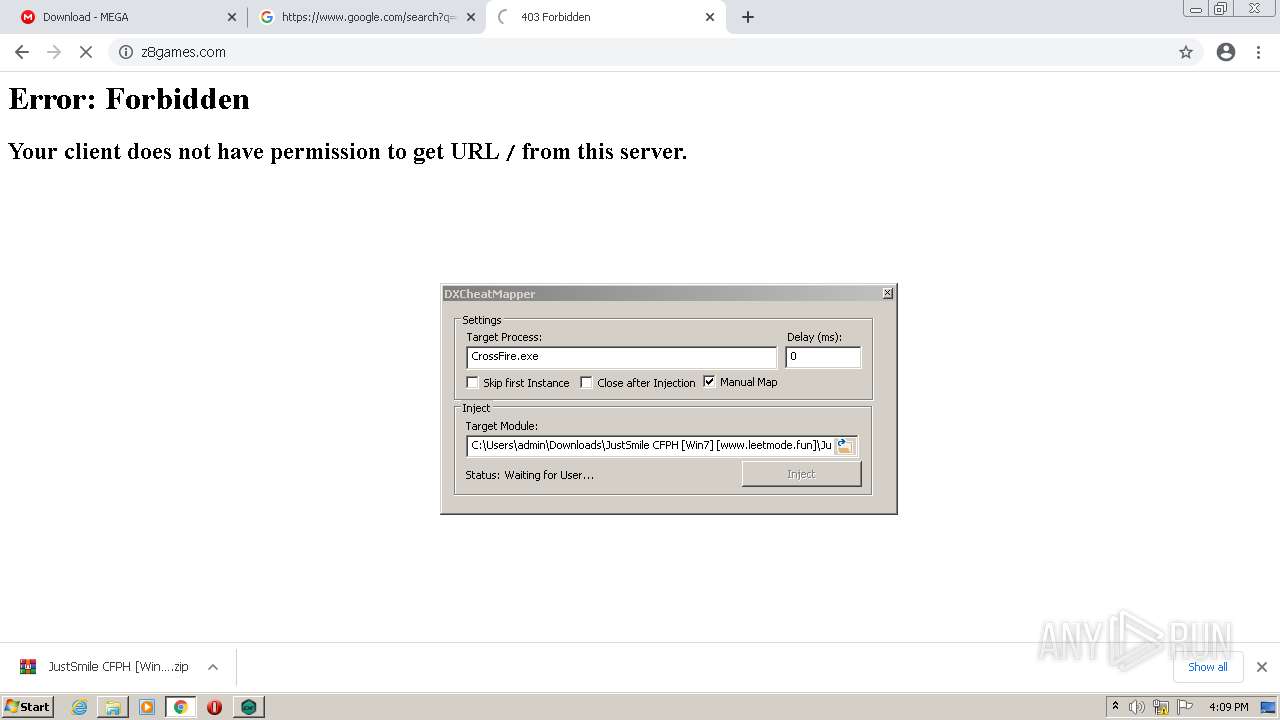Screen dimensions: 1280x720
Task: Open the downloaded JustSmile CFPH zip file
Action: [103, 667]
